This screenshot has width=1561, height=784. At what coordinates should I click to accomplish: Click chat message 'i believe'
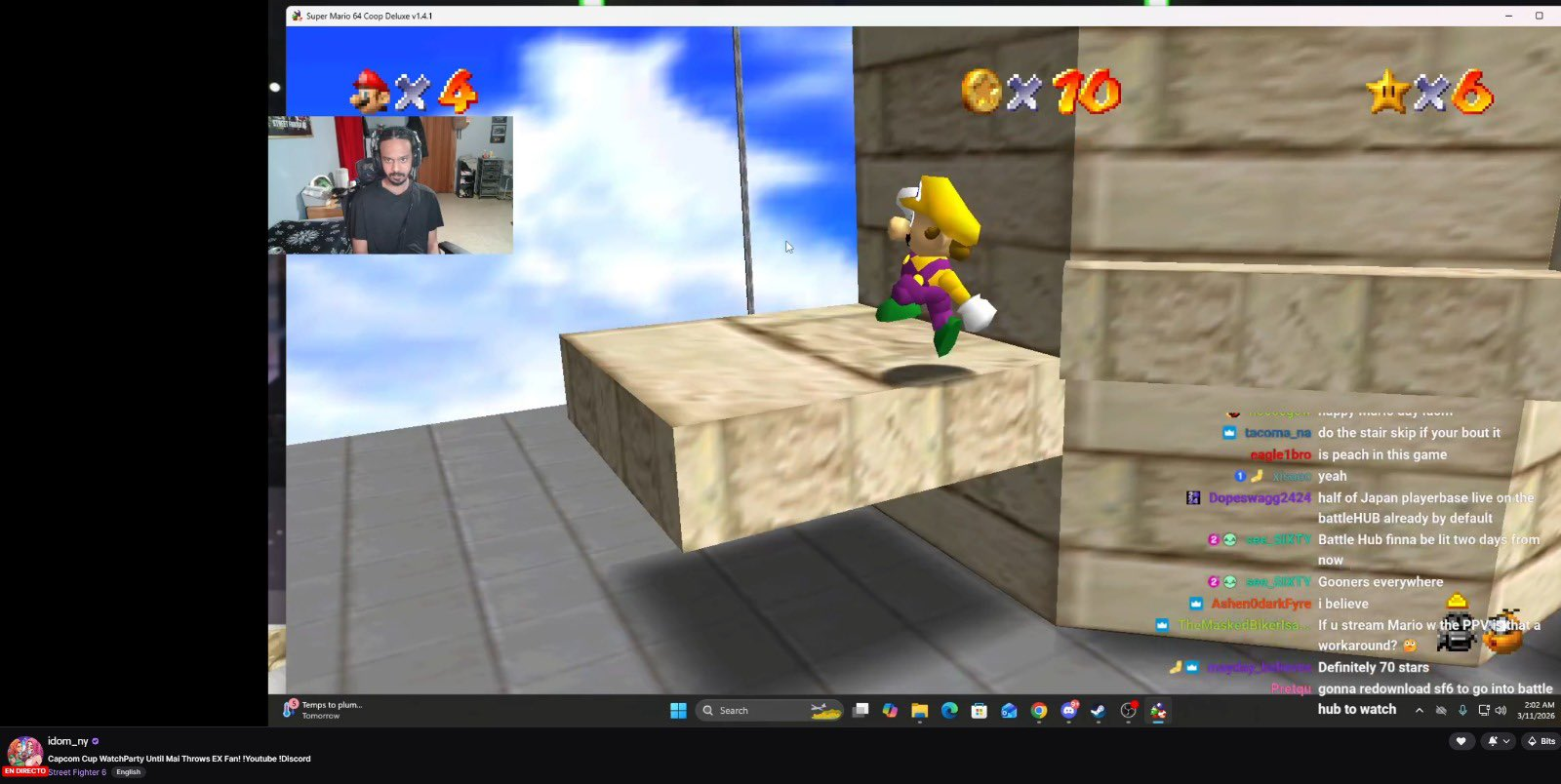1343,604
